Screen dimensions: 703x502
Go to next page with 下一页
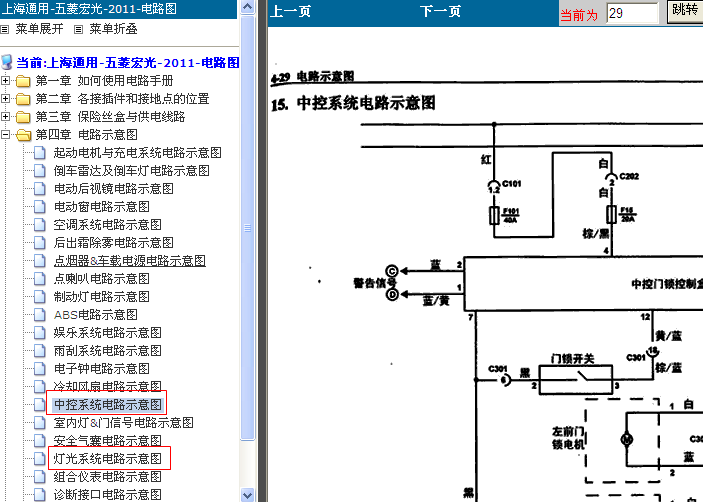[440, 11]
